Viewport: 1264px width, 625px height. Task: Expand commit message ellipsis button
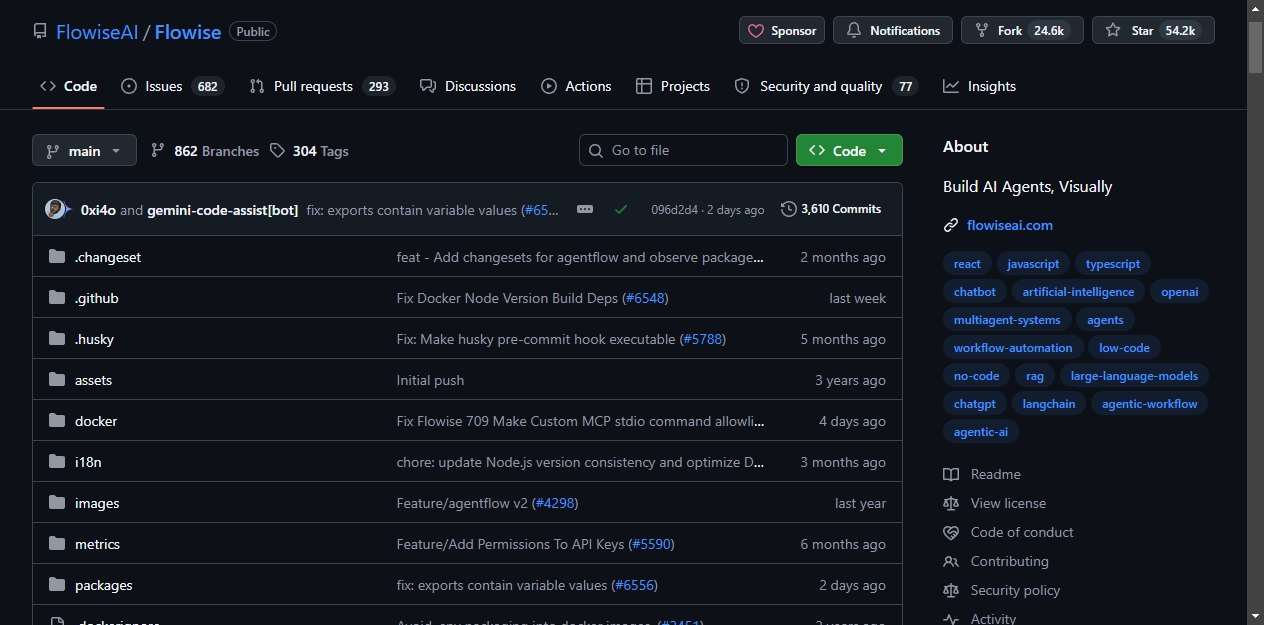(585, 209)
